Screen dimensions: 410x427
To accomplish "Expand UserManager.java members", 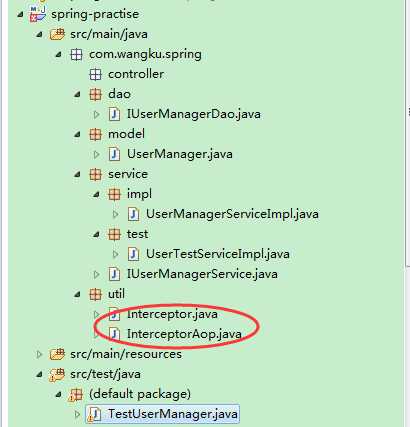I will coord(97,154).
